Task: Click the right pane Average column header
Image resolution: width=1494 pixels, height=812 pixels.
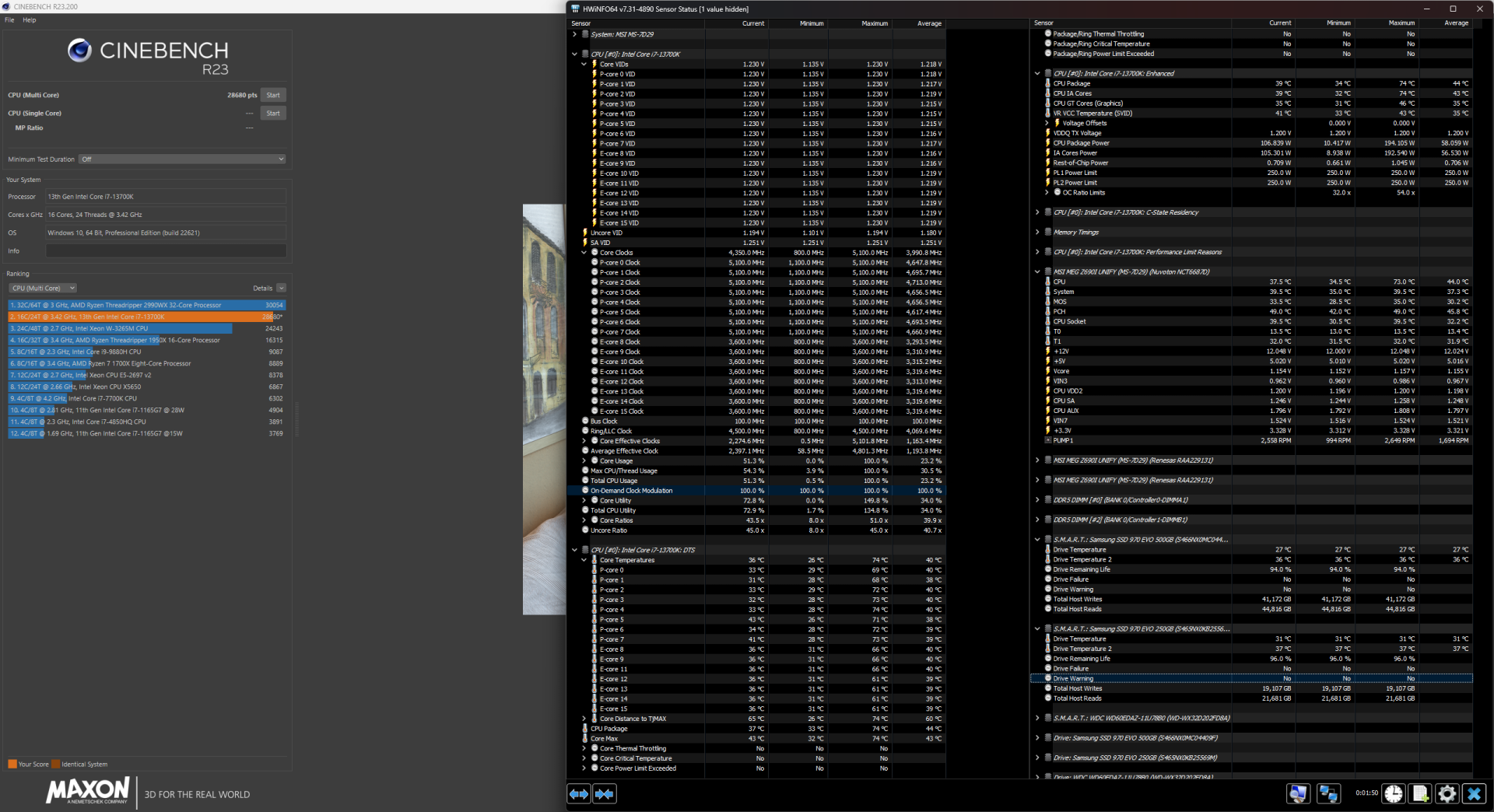Action: (1446, 23)
